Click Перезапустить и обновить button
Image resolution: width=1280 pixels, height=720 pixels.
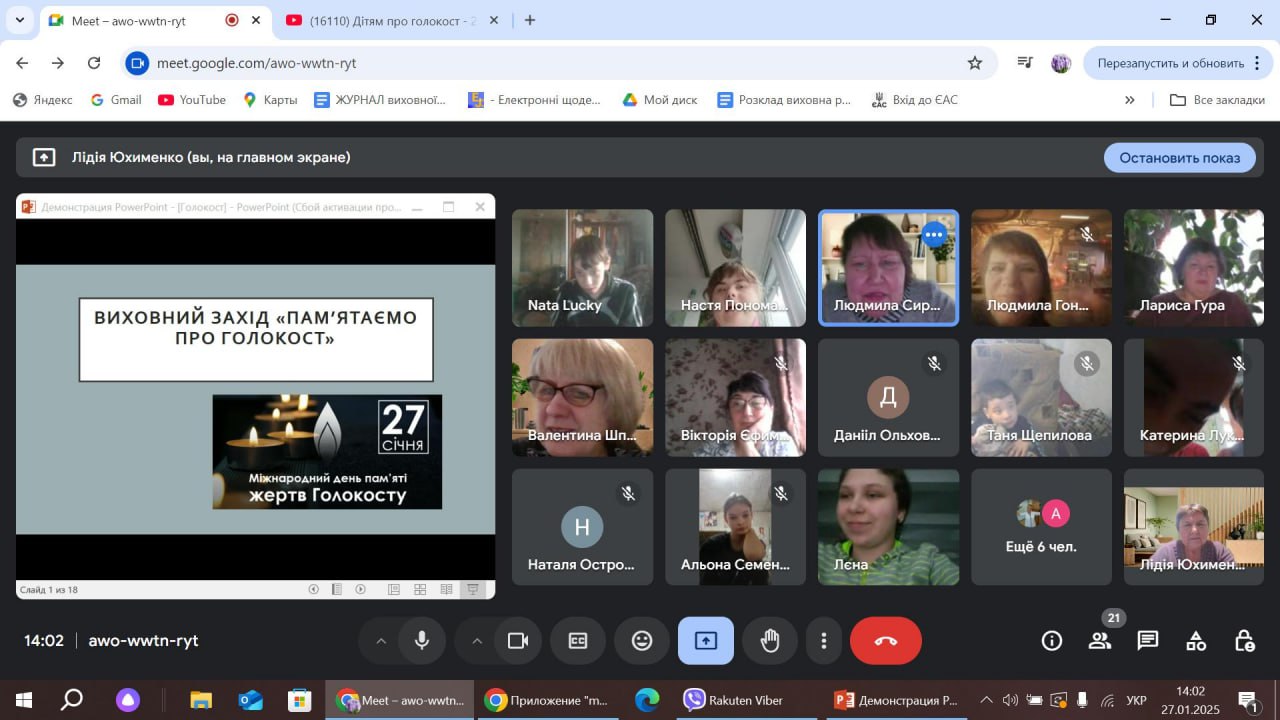point(1170,63)
